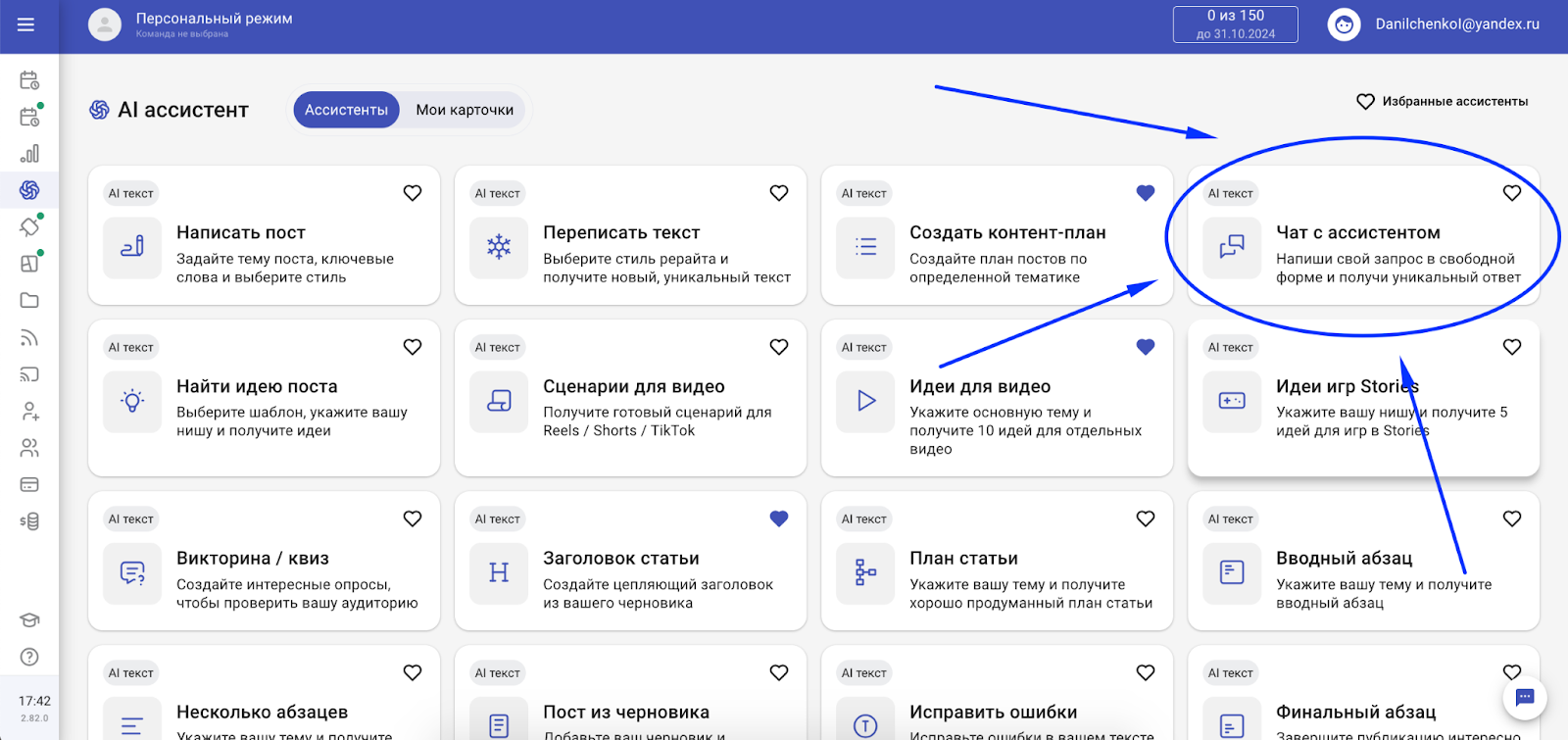The image size is (1568, 740).
Task: Open the folder sidebar icon
Action: pyautogui.click(x=29, y=301)
